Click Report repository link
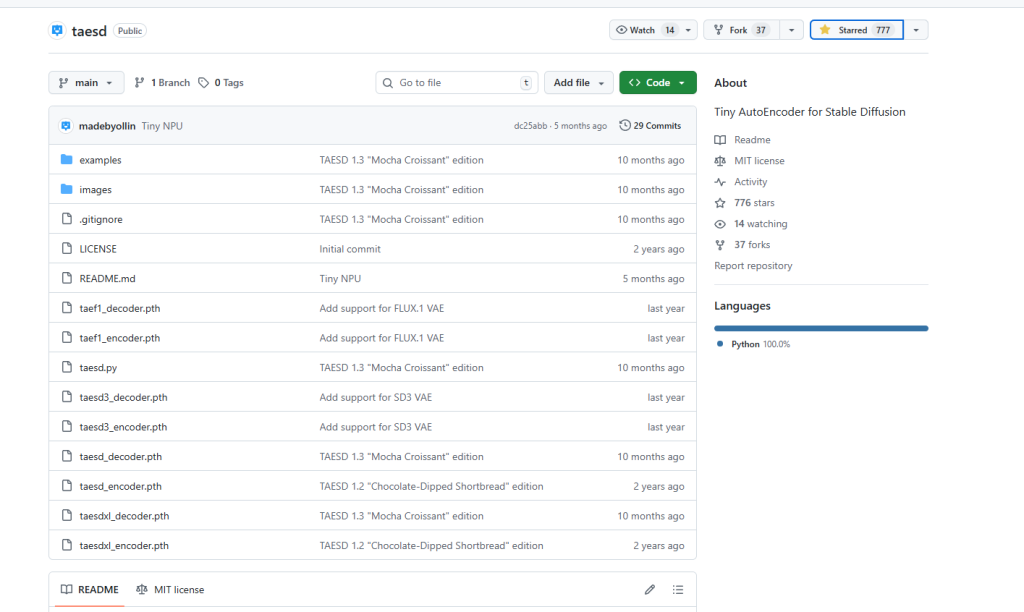The image size is (1024, 612). coord(753,266)
